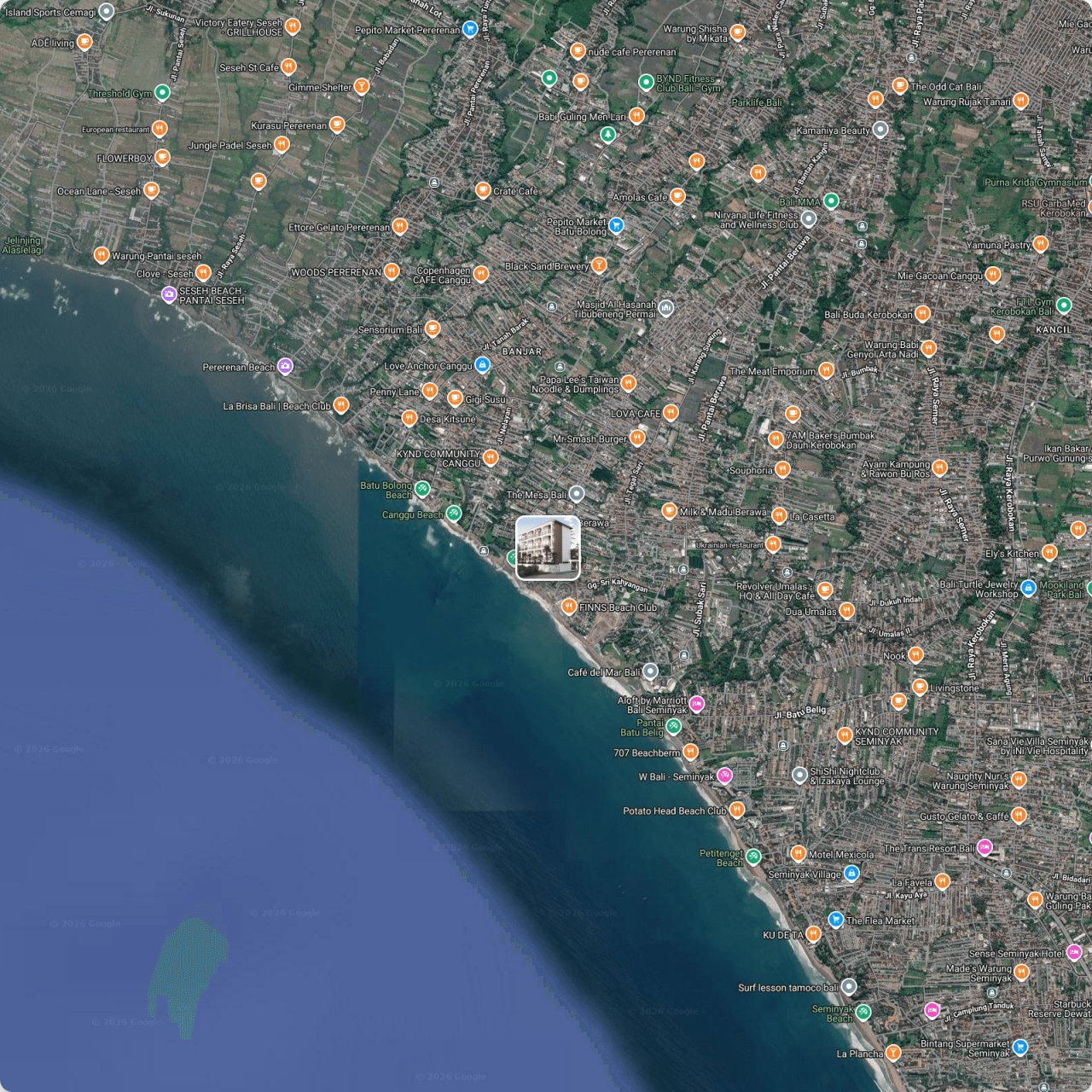Open the Batu Bolong Beach marker

[422, 489]
